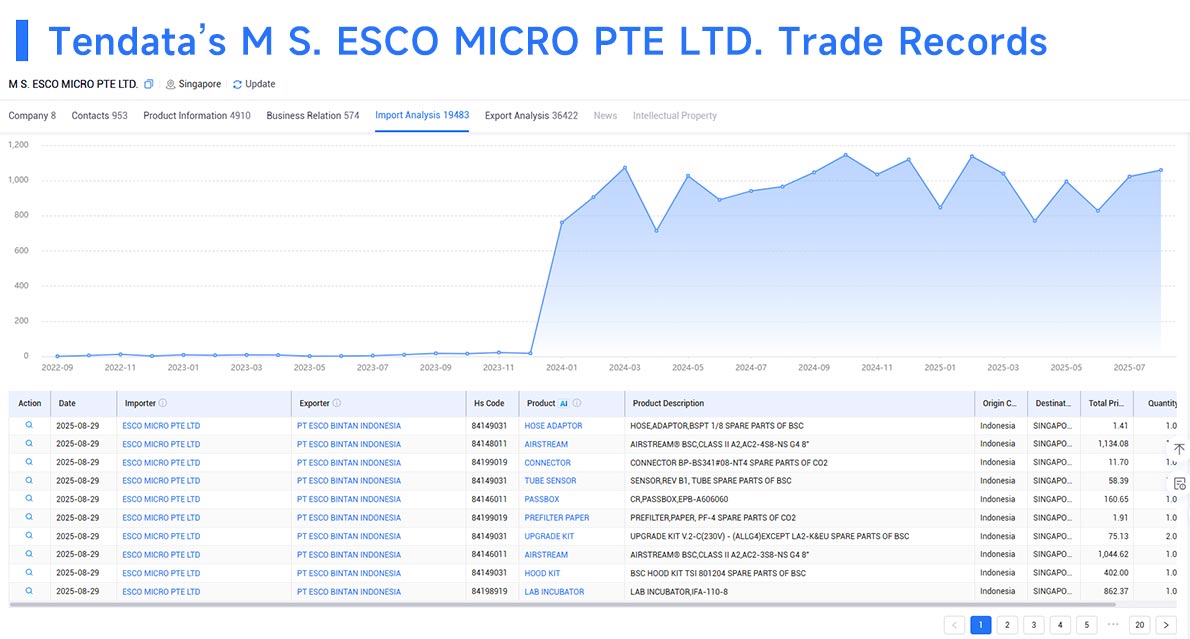Open the HOOD KIT product link

(542, 573)
